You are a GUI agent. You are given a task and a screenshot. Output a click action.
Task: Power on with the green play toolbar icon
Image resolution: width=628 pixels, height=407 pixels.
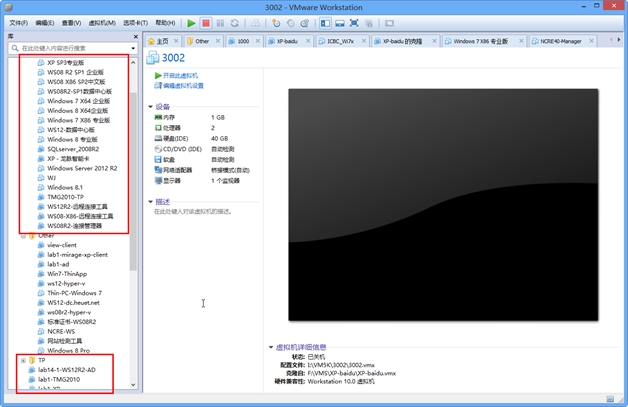click(191, 23)
